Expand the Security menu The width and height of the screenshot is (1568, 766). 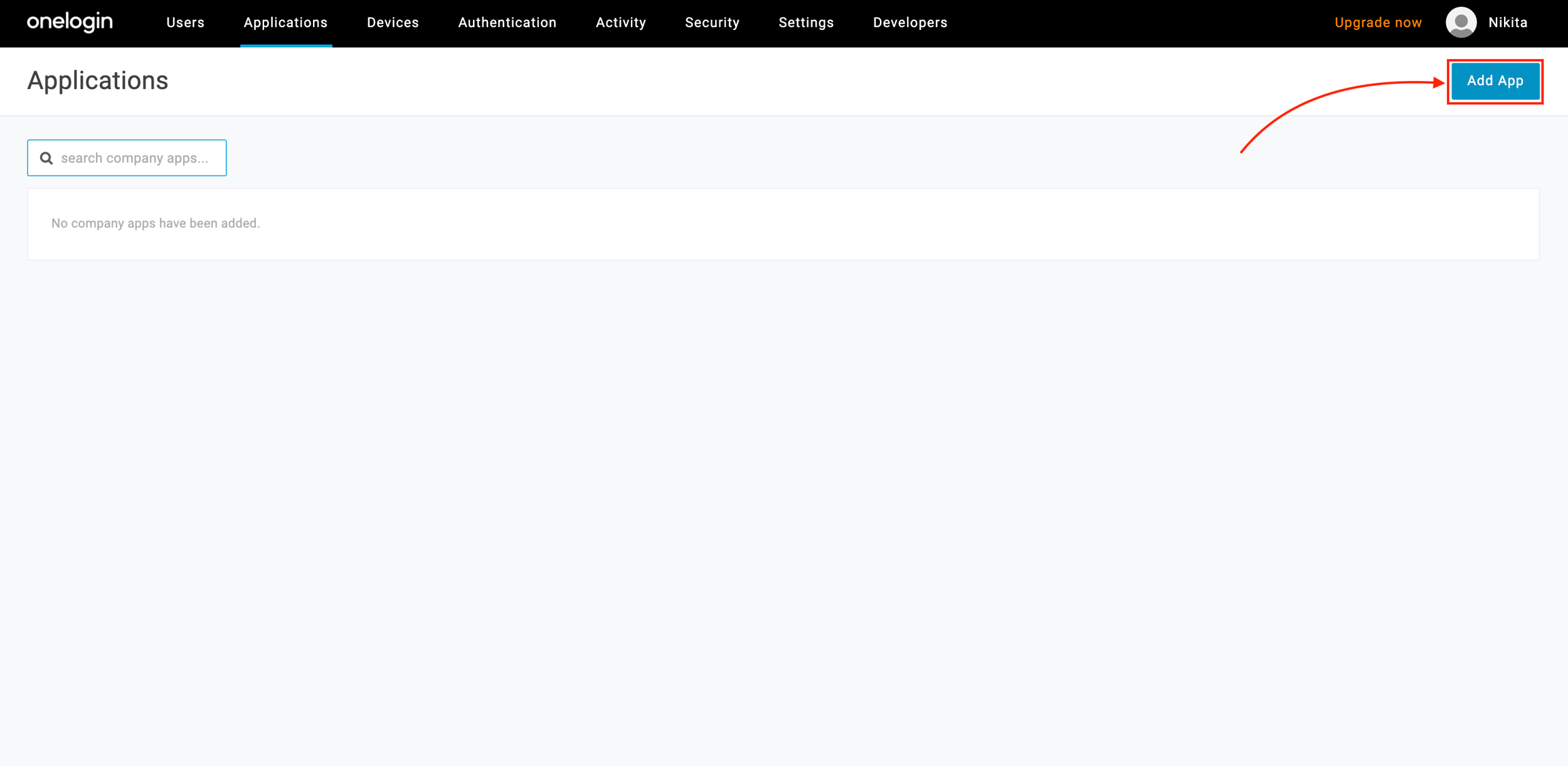coord(712,22)
